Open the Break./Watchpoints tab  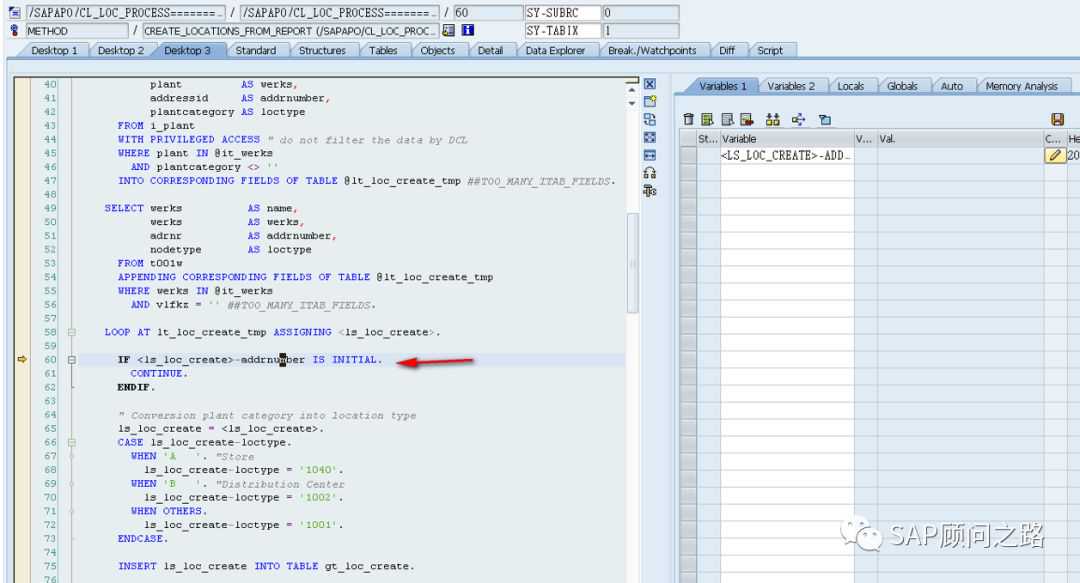coord(652,50)
